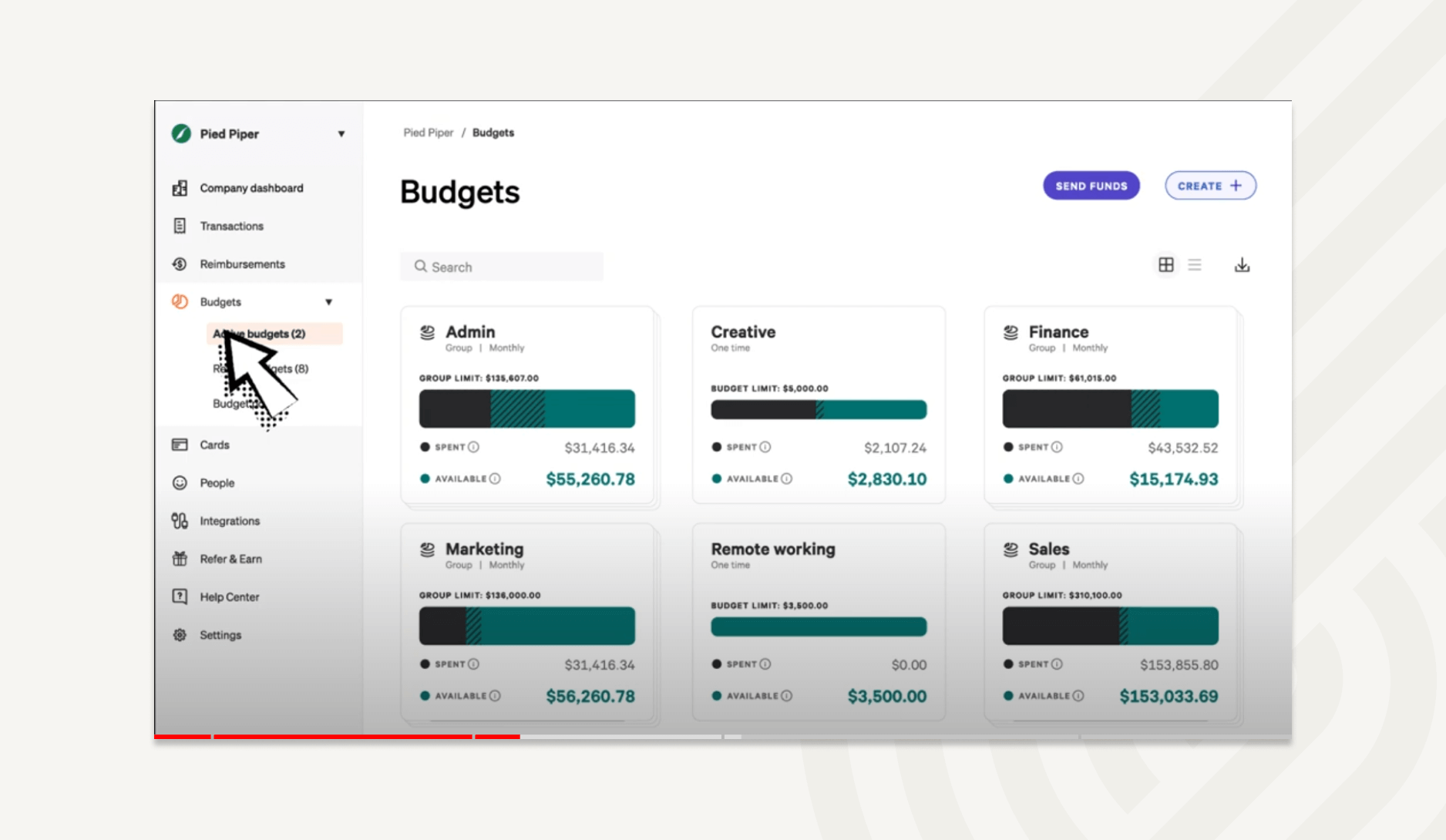Click the Help Center question icon
Screen dimensions: 1446x840
(x=180, y=596)
